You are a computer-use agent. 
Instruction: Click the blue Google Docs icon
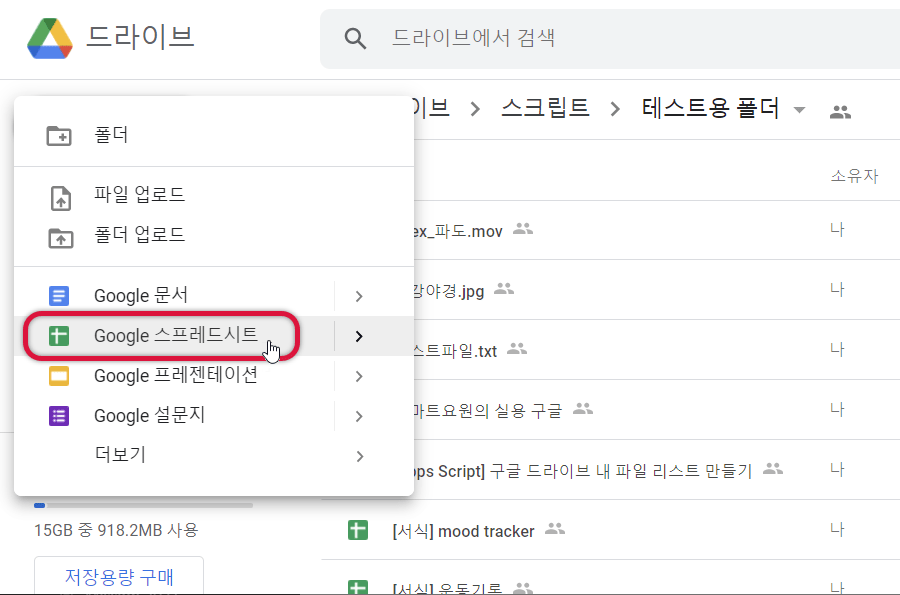point(60,296)
